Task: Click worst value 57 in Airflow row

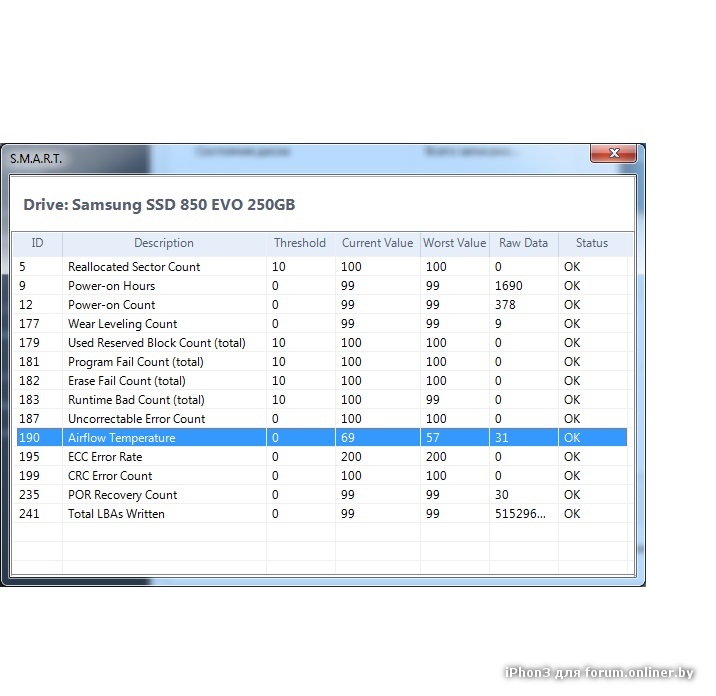Action: coord(433,438)
